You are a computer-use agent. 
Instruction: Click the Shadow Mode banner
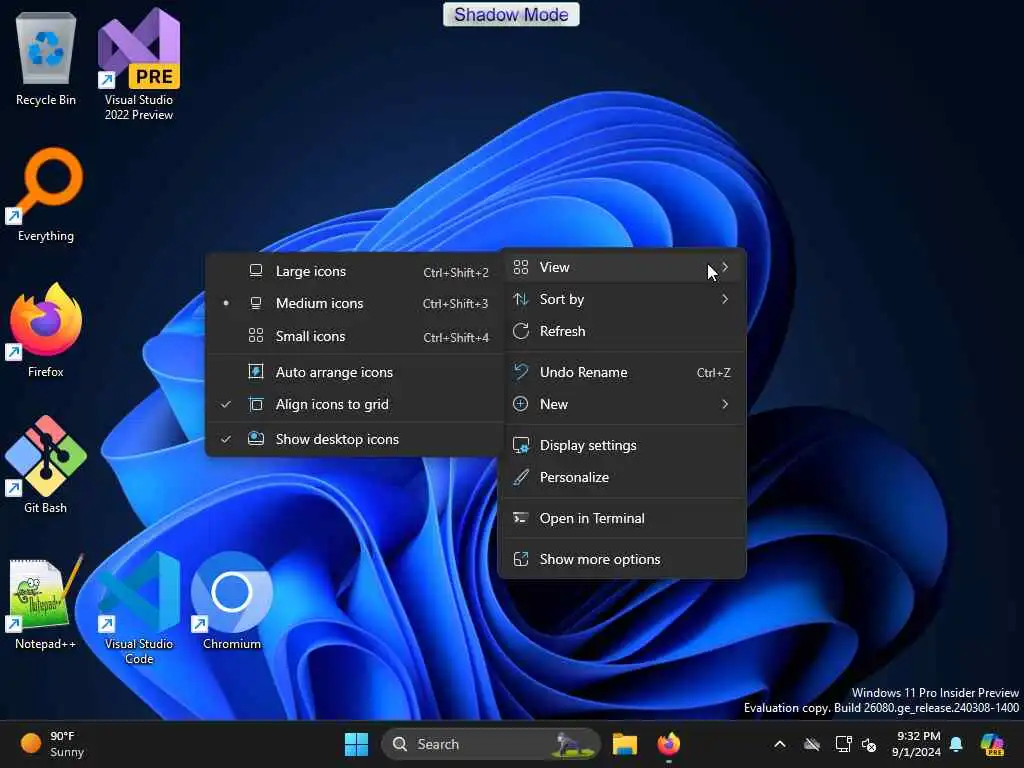coord(511,14)
